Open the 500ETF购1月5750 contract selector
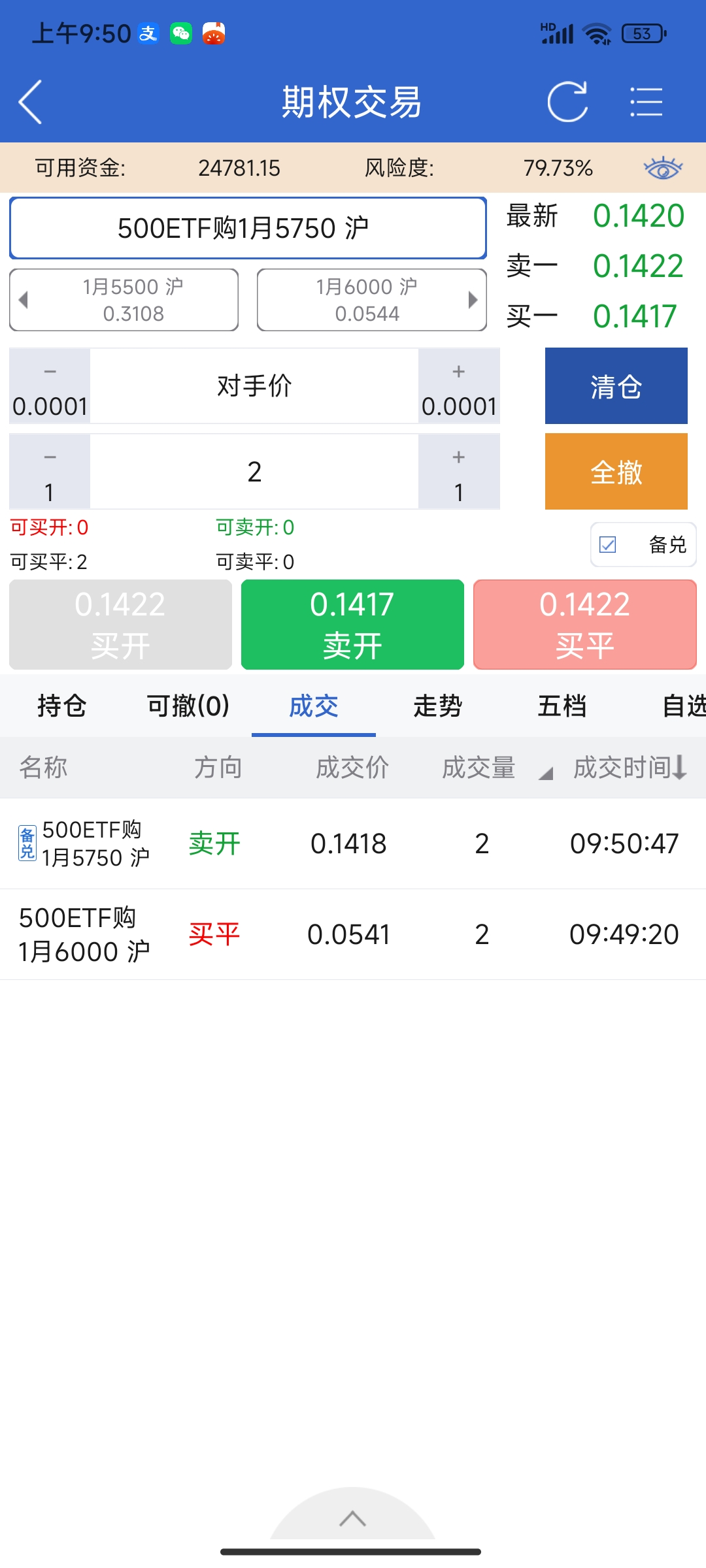Viewport: 706px width, 1568px height. click(248, 228)
